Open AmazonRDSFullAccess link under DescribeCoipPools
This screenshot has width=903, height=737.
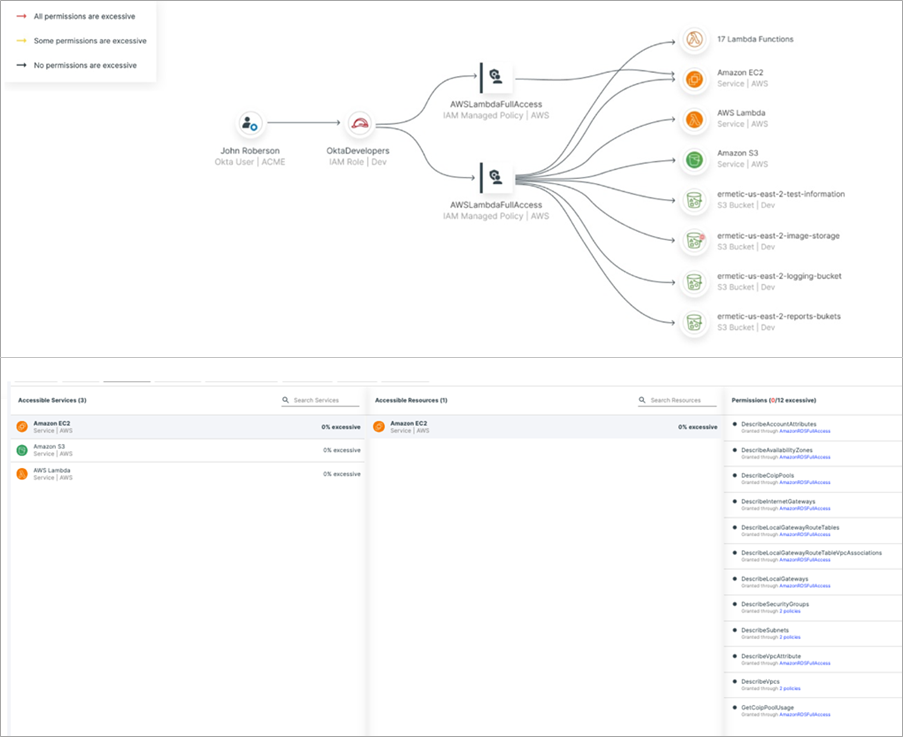pyautogui.click(x=805, y=483)
